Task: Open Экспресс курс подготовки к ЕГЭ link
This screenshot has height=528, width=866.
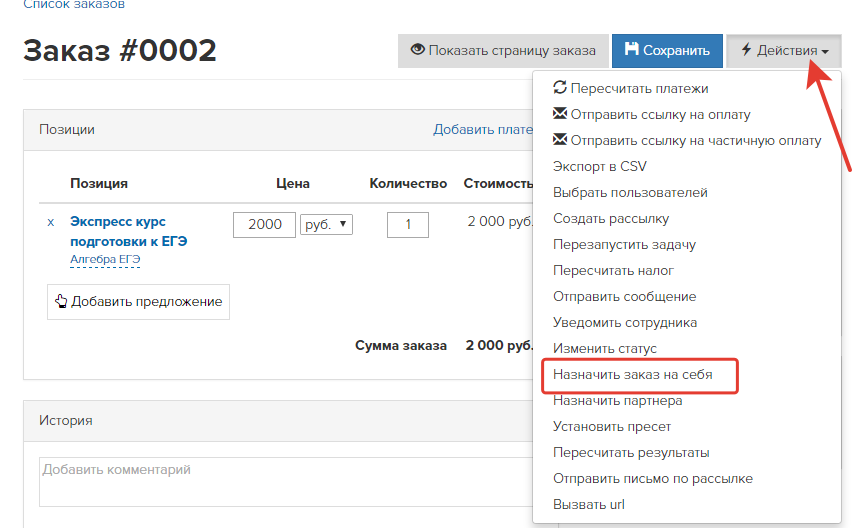Action: coord(129,231)
